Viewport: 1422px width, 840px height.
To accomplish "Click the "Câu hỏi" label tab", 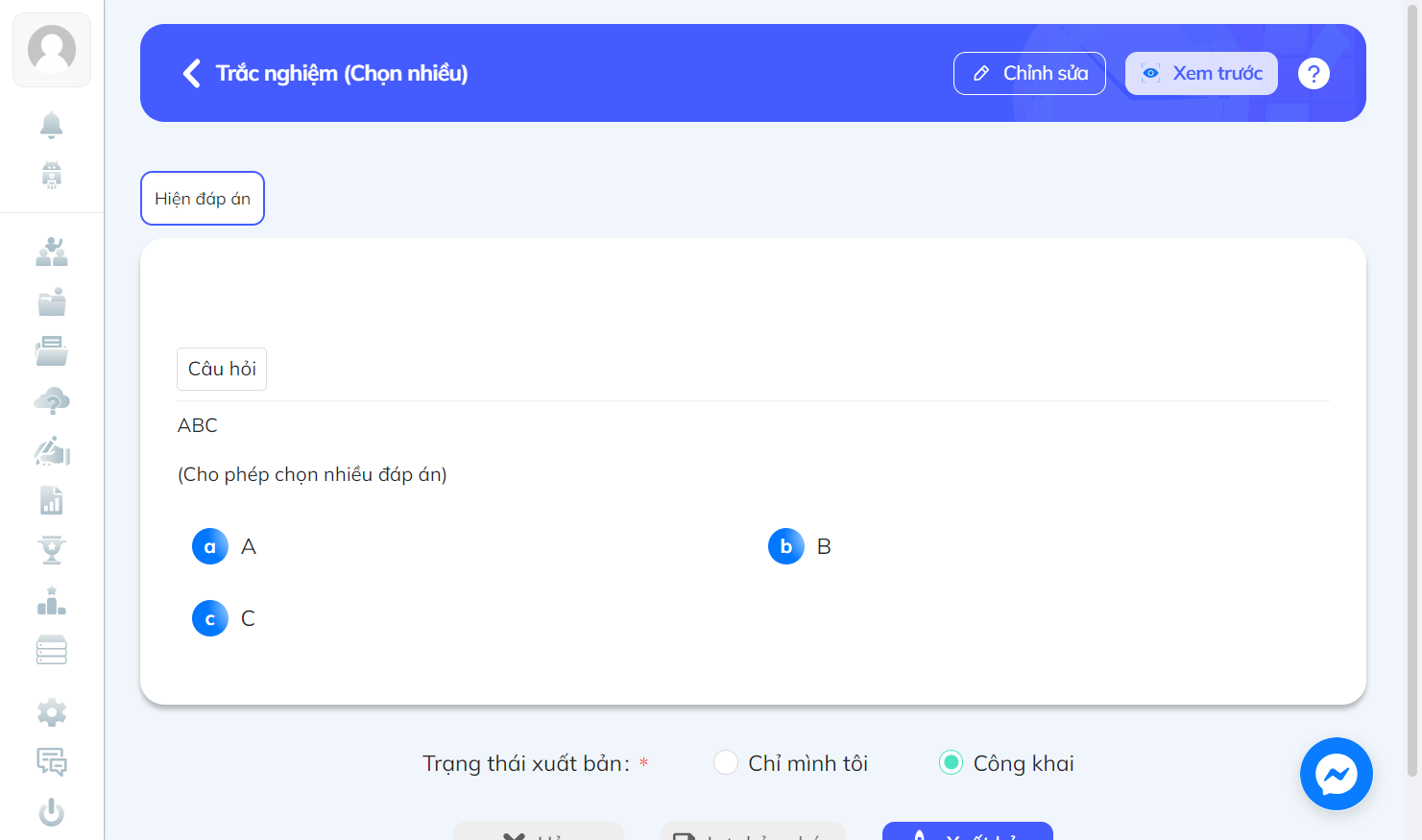I will (x=222, y=369).
